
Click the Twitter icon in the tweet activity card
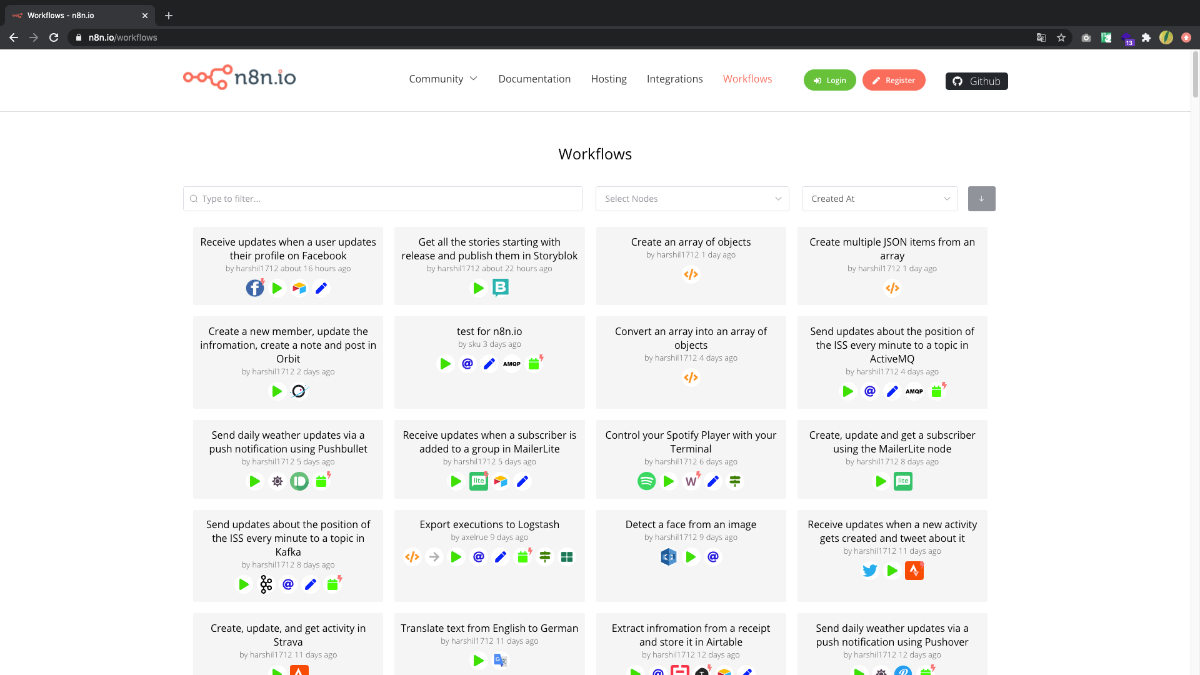click(870, 571)
